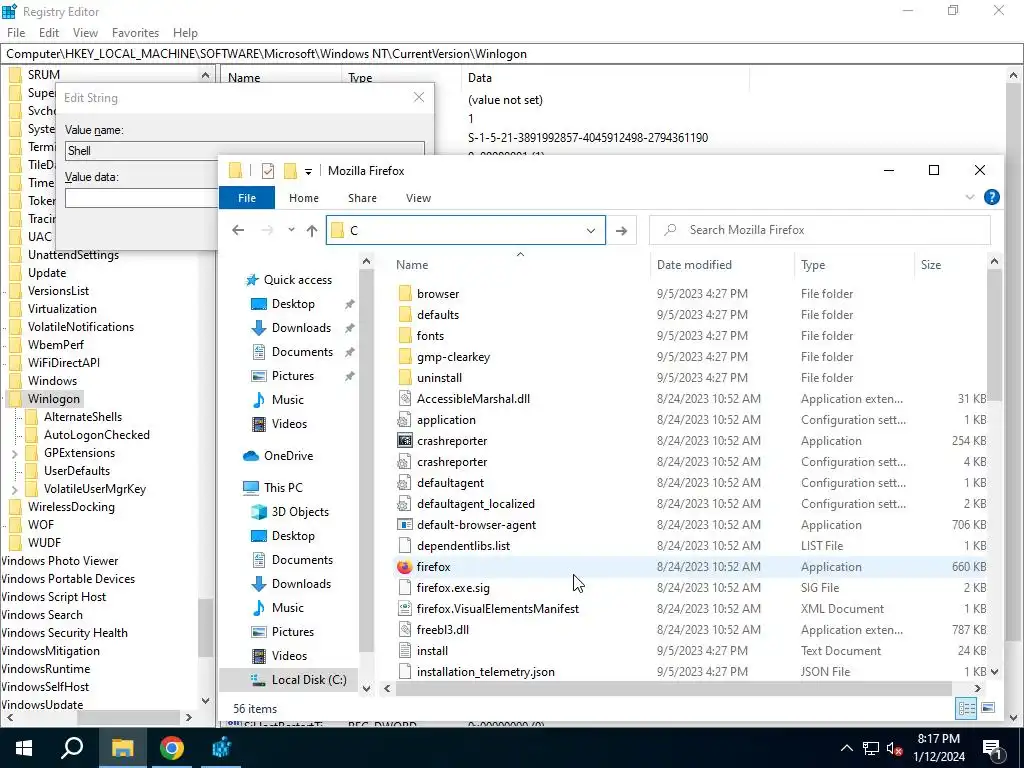Open Customize Quick Access Toolbar dropdown

(308, 171)
